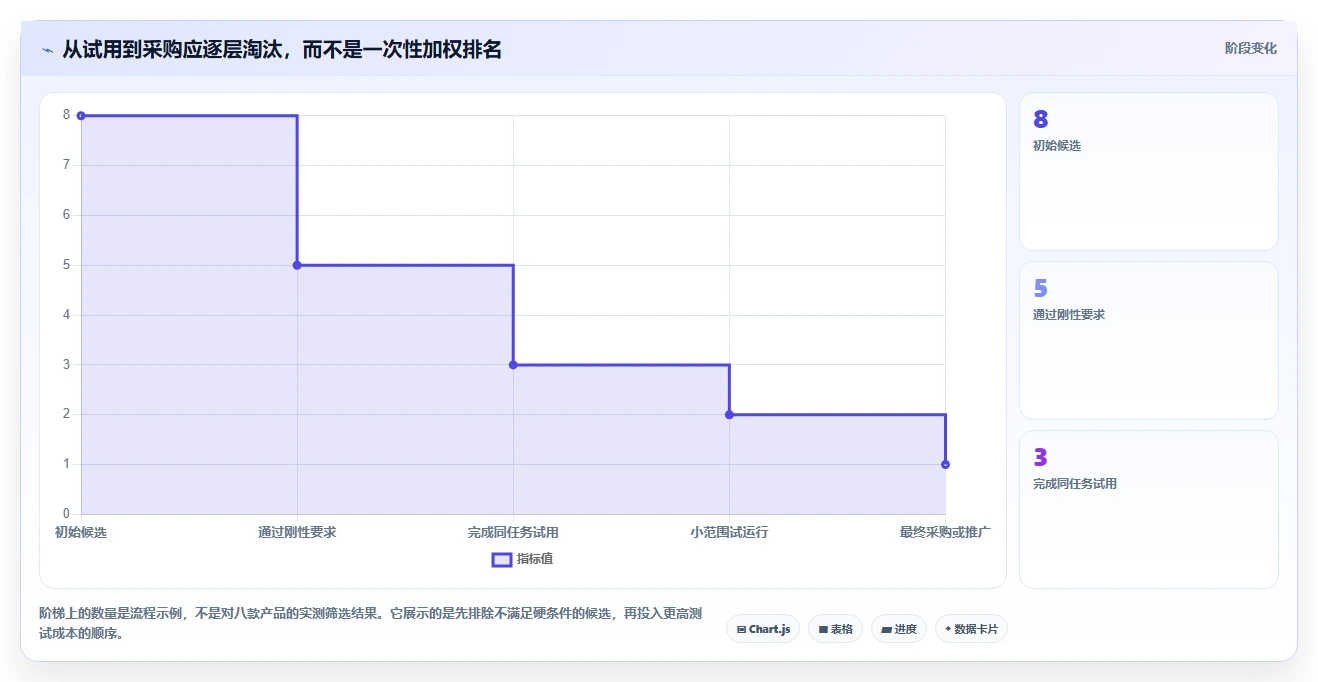Click the 完成同任务试用 x-axis label
This screenshot has height=682, width=1318.
(513, 532)
